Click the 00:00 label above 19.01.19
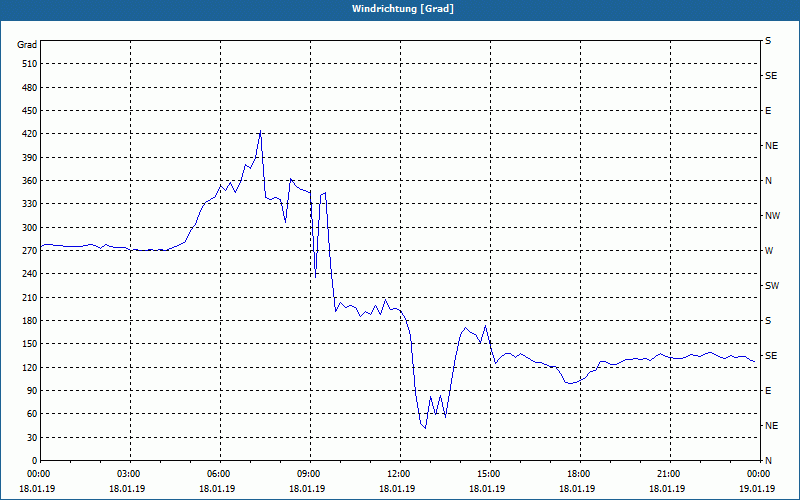 point(759,474)
